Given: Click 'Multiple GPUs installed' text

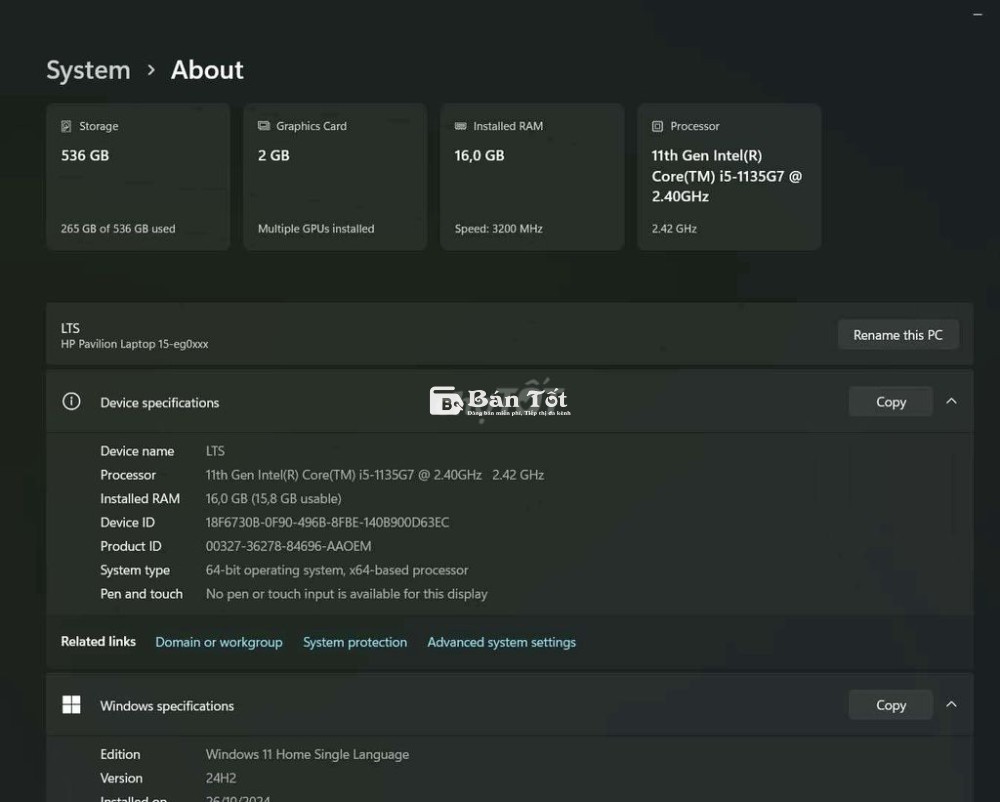Looking at the screenshot, I should tap(316, 228).
